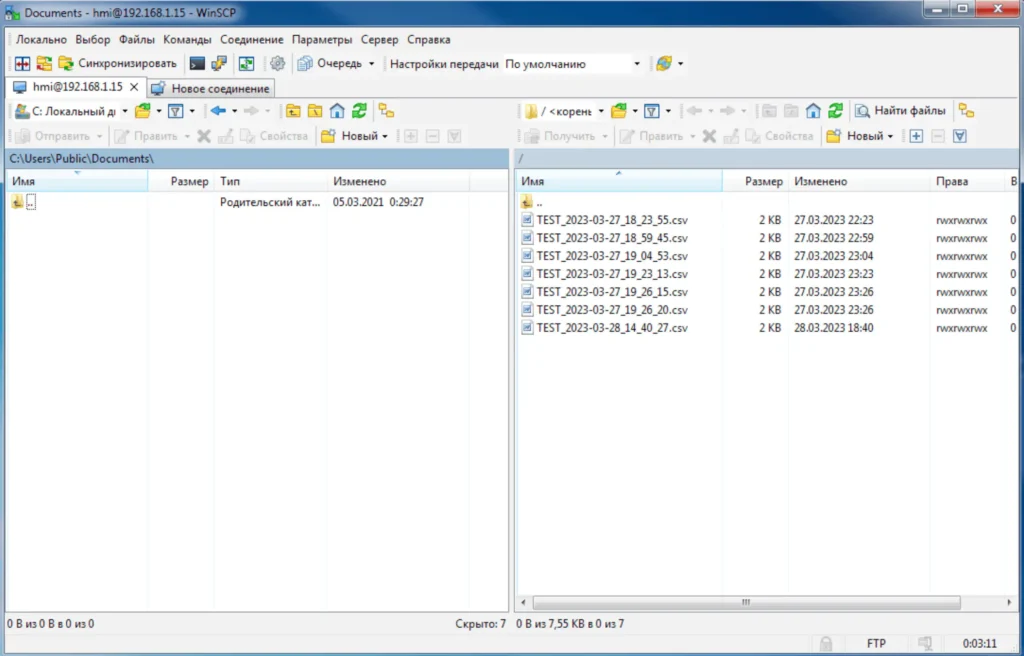The width and height of the screenshot is (1024, 656).
Task: Click the remote panel filter icon
Action: tap(651, 111)
